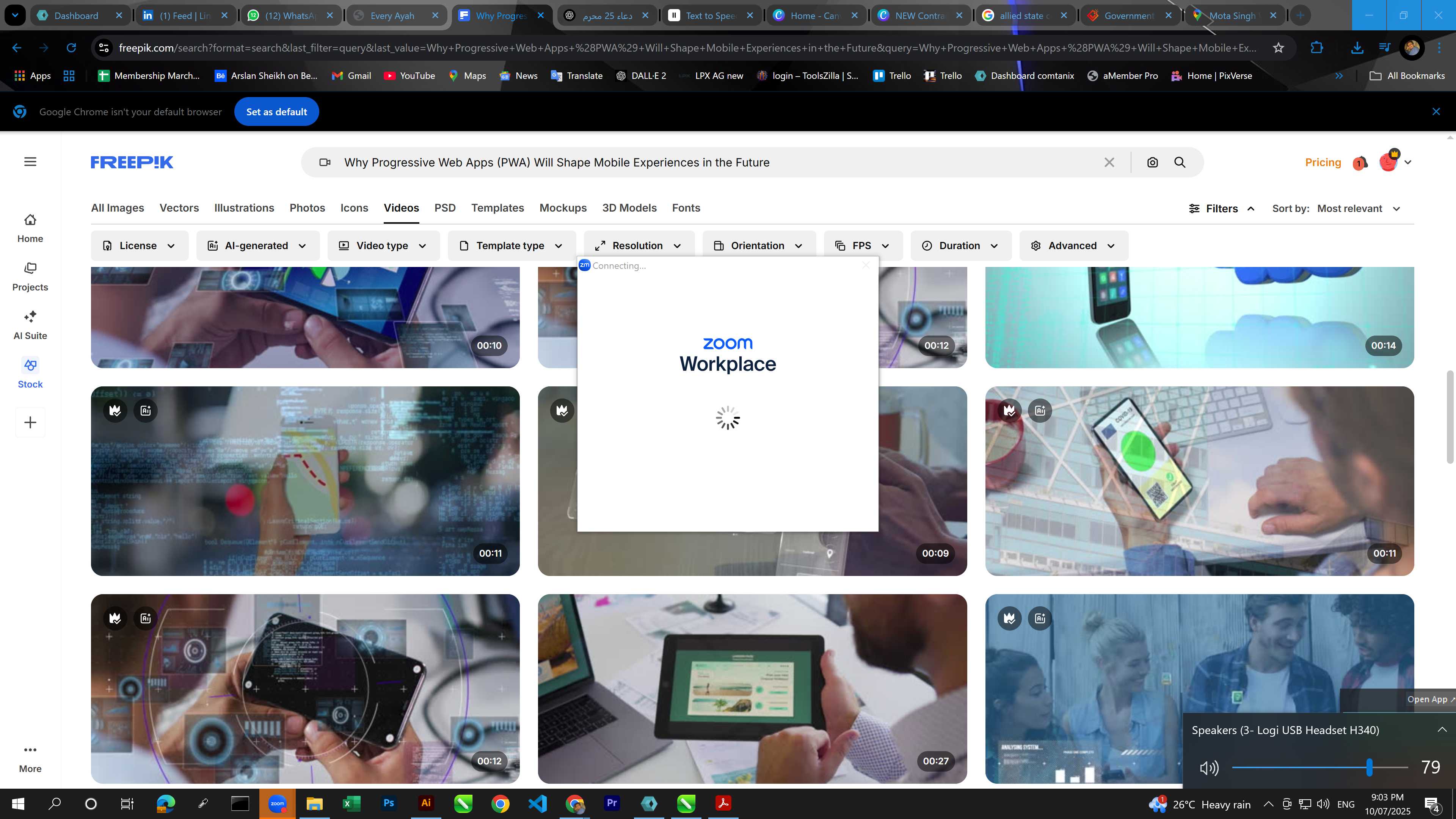Screen dimensions: 1456x819
Task: Expand the Video type filter
Action: [x=383, y=246]
